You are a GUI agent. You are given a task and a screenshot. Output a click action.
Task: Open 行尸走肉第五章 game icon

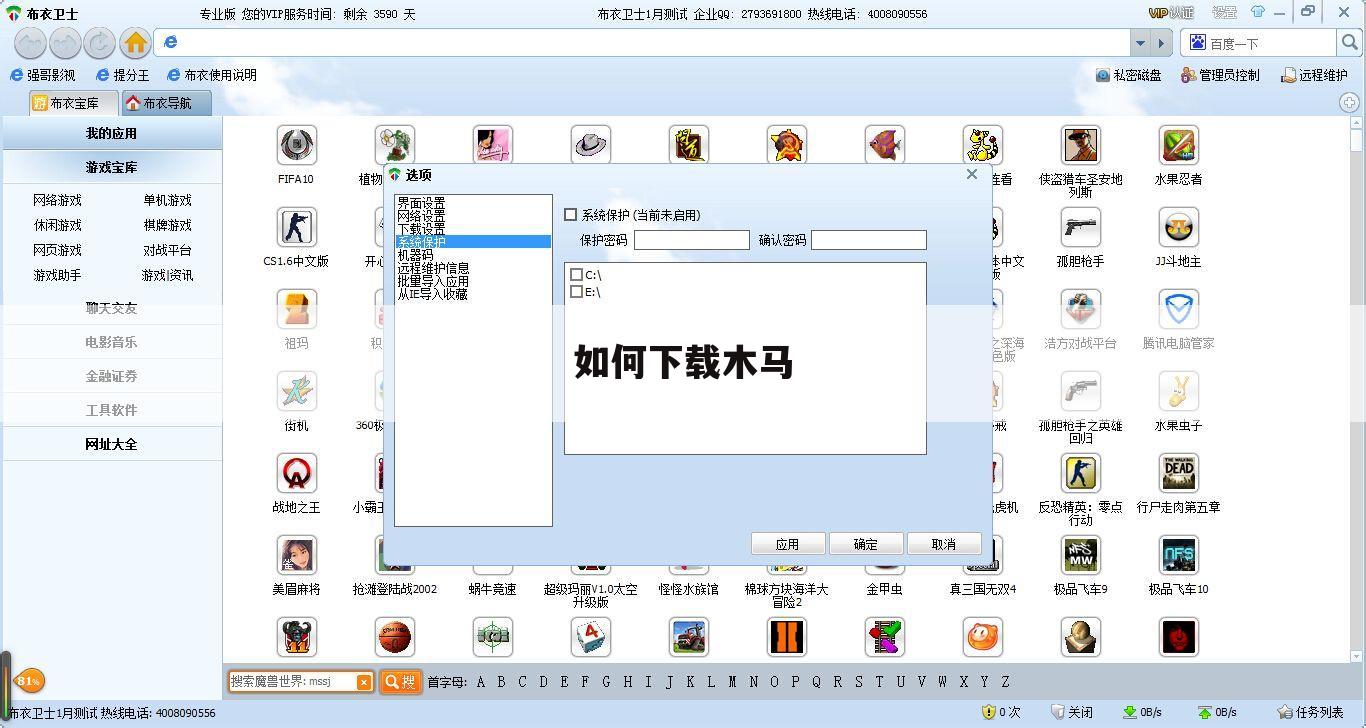click(x=1178, y=474)
